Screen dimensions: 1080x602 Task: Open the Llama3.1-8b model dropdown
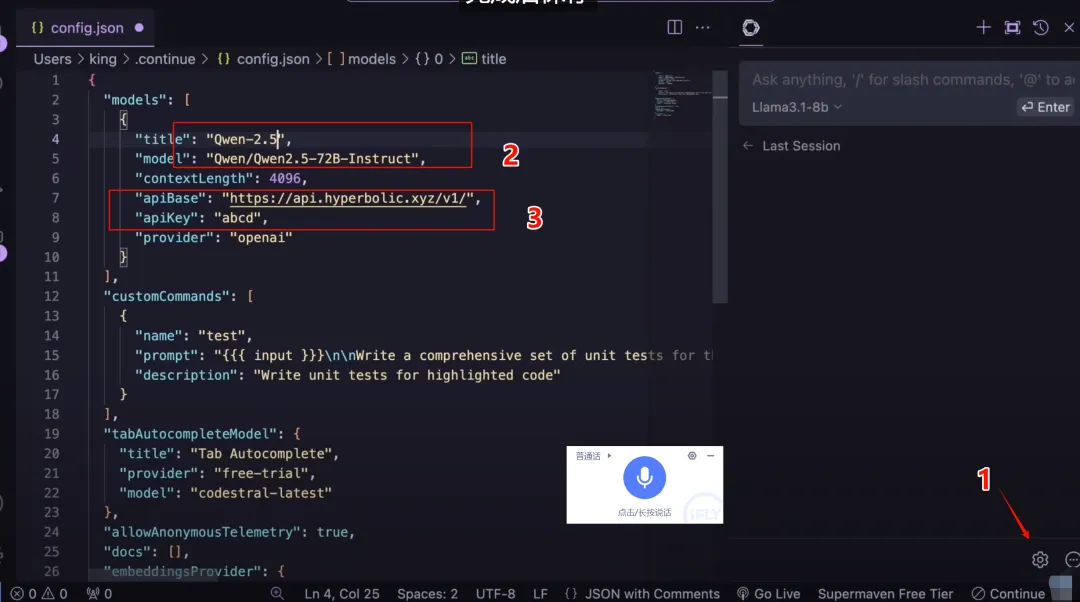tap(797, 107)
